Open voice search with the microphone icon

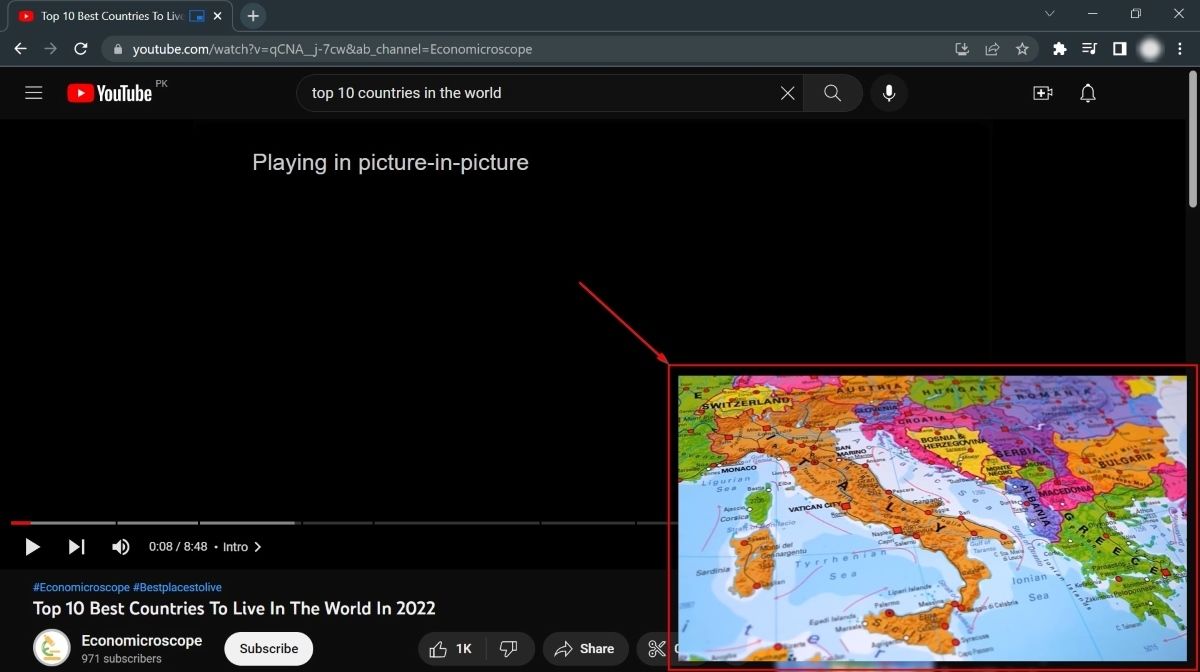(888, 92)
